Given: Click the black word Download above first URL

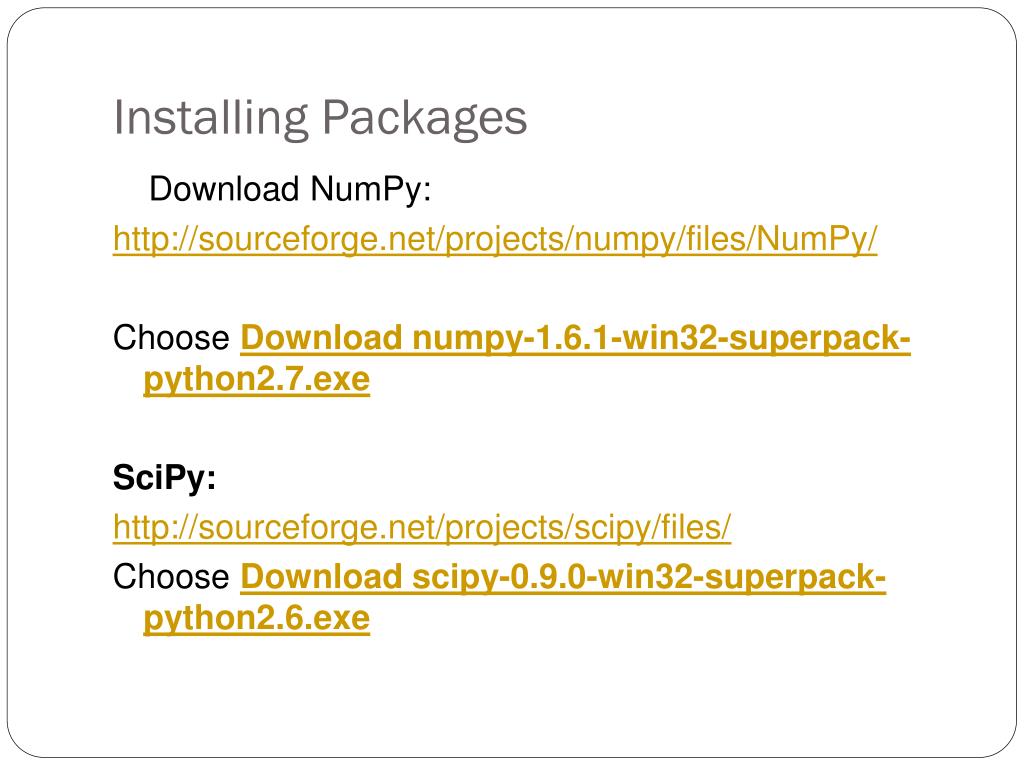Looking at the screenshot, I should [x=224, y=189].
